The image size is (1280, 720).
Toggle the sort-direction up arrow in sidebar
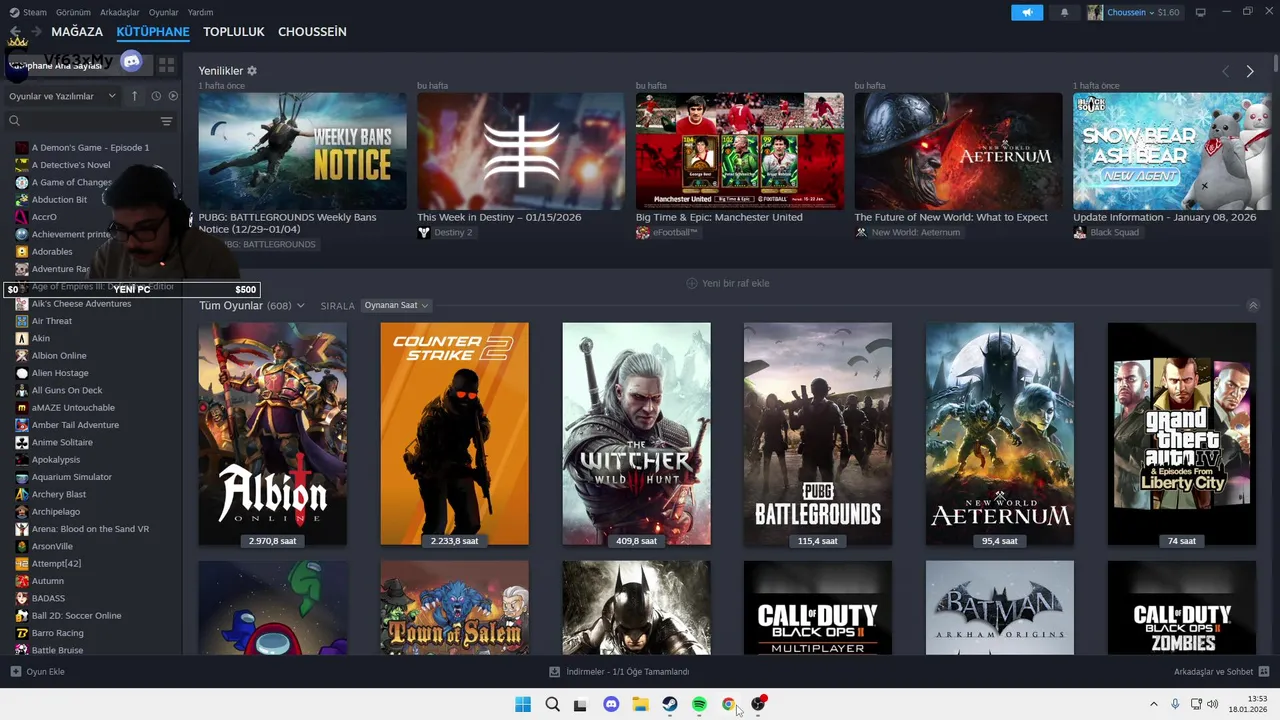coord(135,96)
